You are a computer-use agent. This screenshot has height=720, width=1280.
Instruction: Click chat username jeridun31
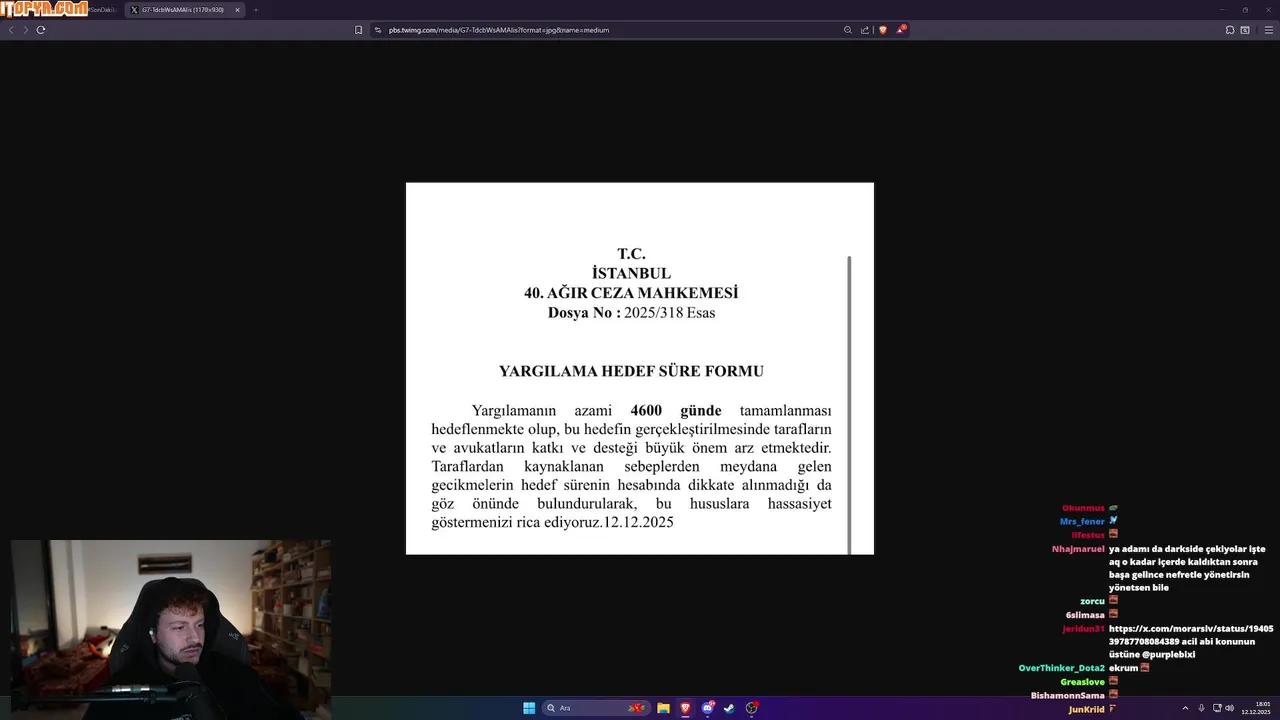click(x=1083, y=629)
